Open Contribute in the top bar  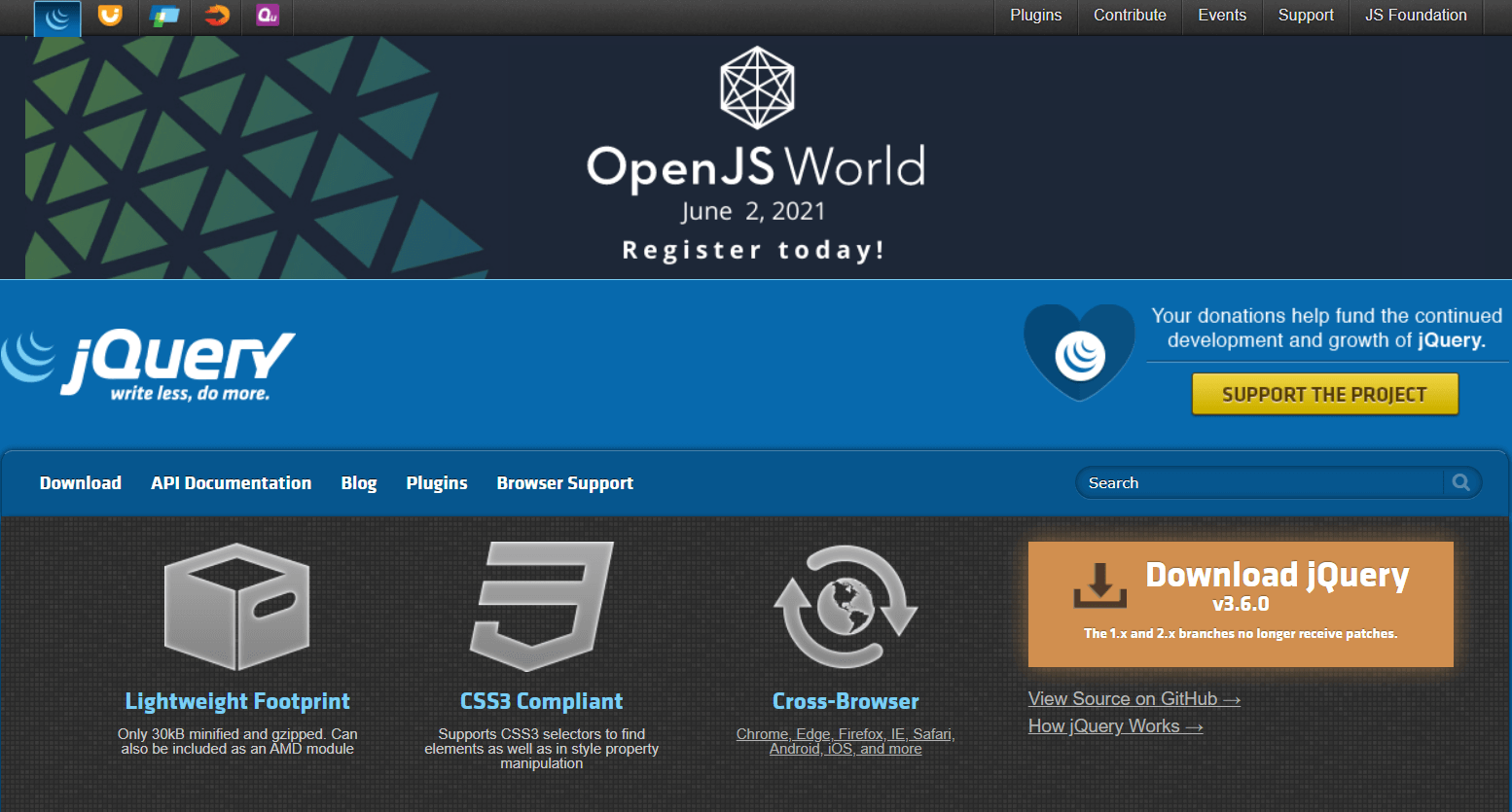coord(1130,16)
